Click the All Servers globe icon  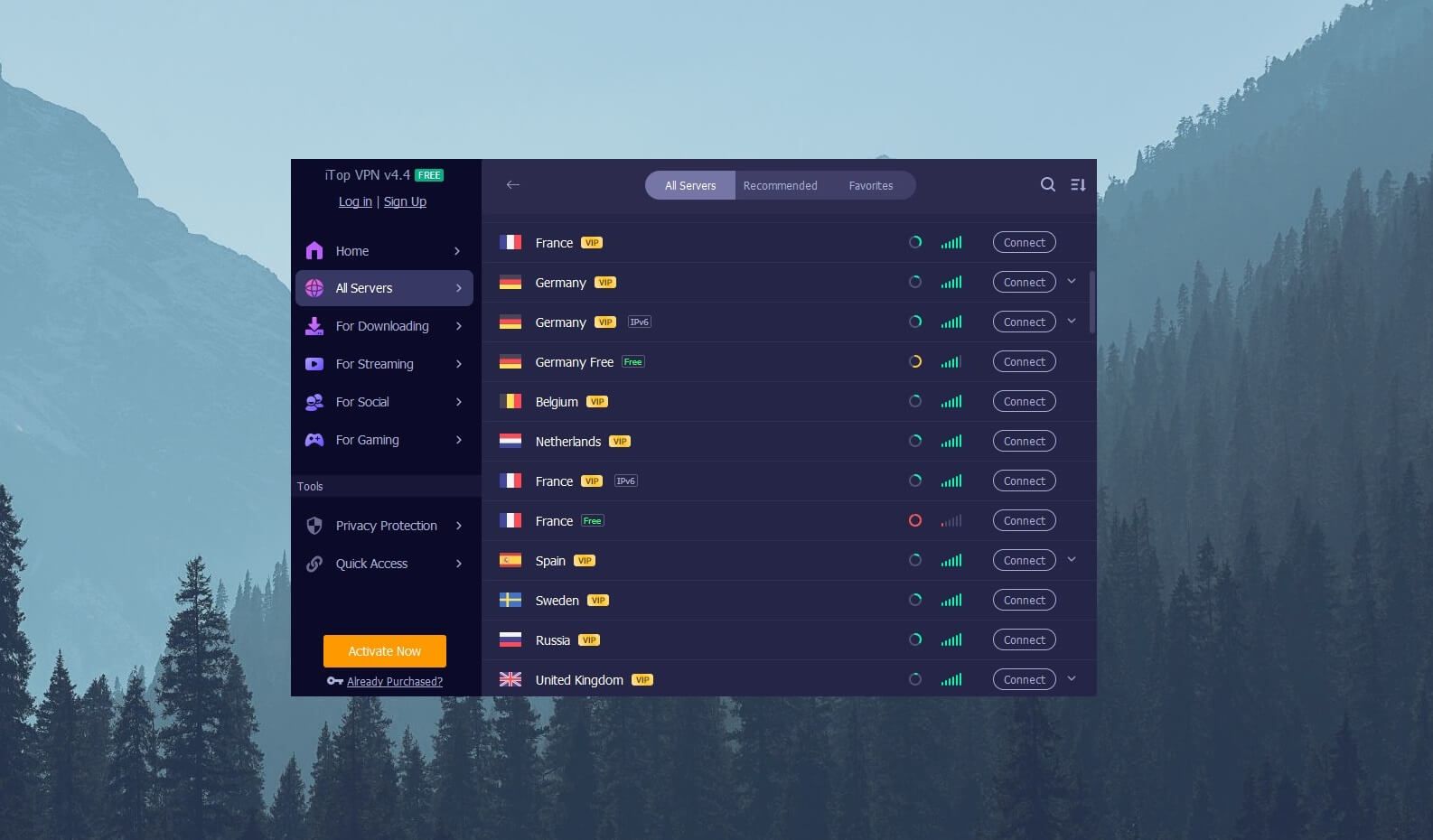pos(314,288)
